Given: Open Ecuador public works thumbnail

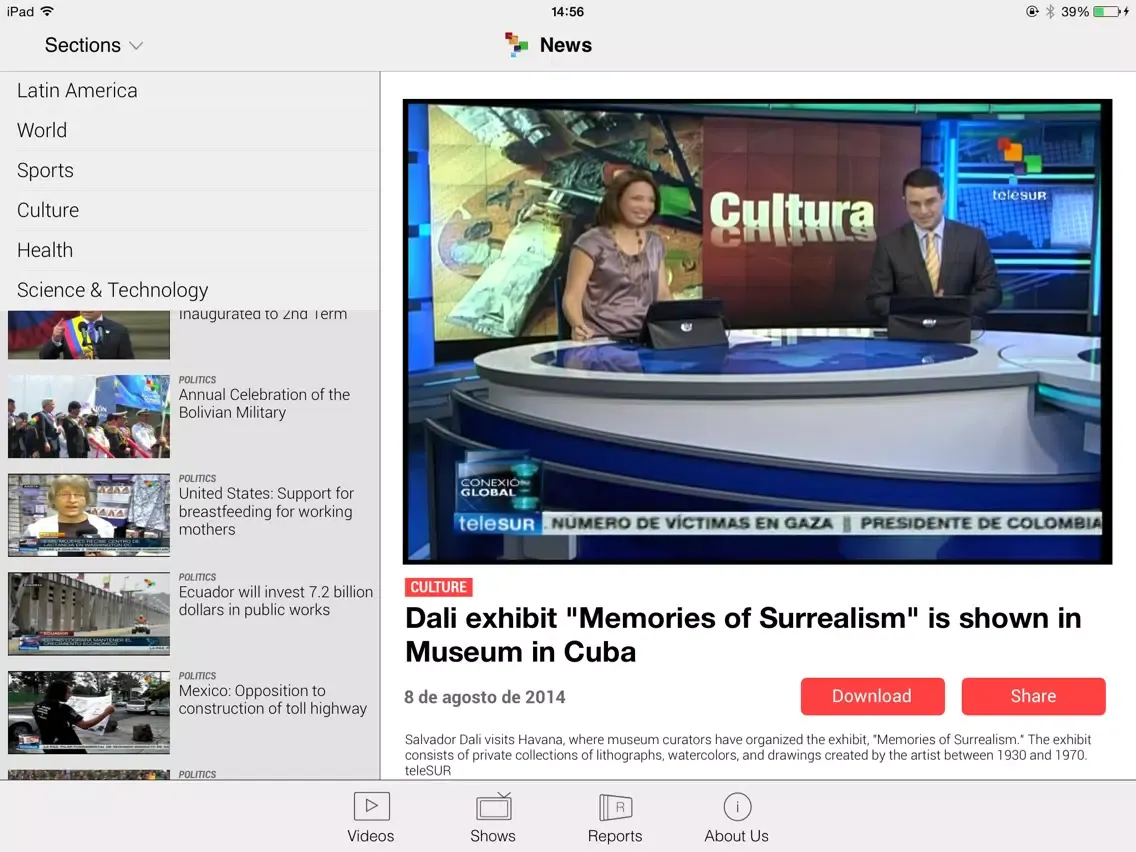Looking at the screenshot, I should click(x=89, y=614).
